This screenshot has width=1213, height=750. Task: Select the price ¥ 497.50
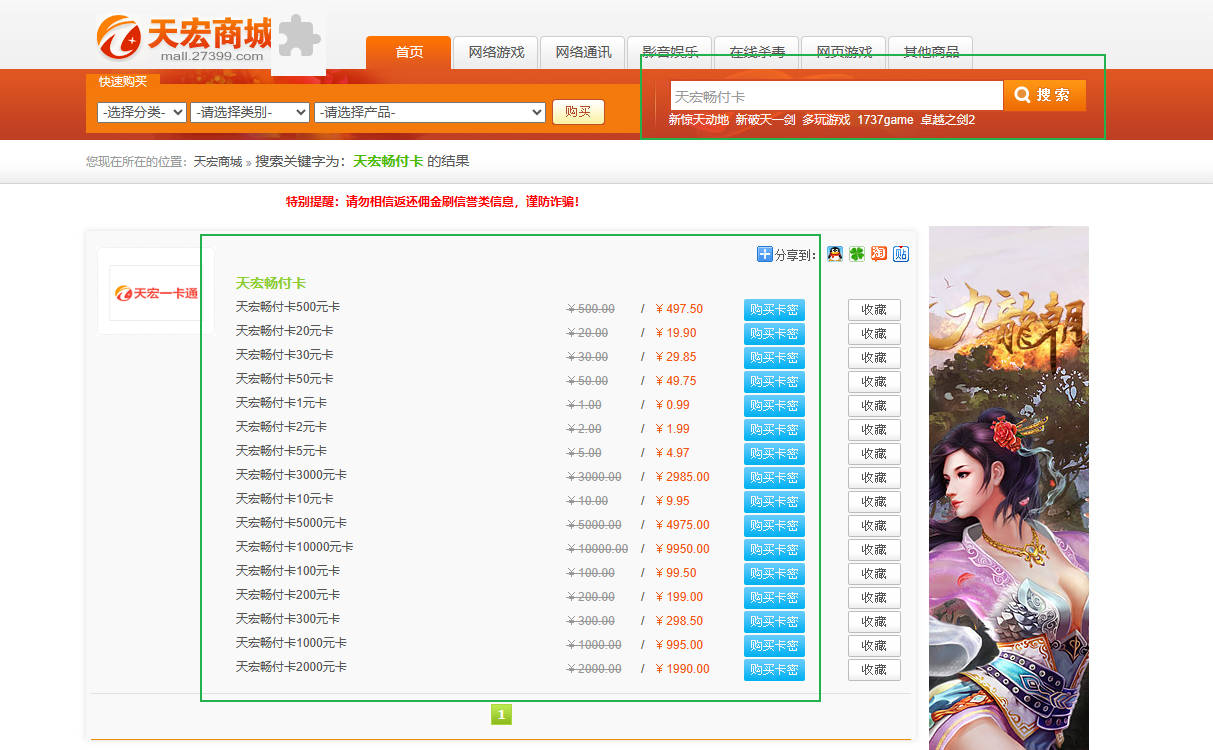pyautogui.click(x=679, y=309)
